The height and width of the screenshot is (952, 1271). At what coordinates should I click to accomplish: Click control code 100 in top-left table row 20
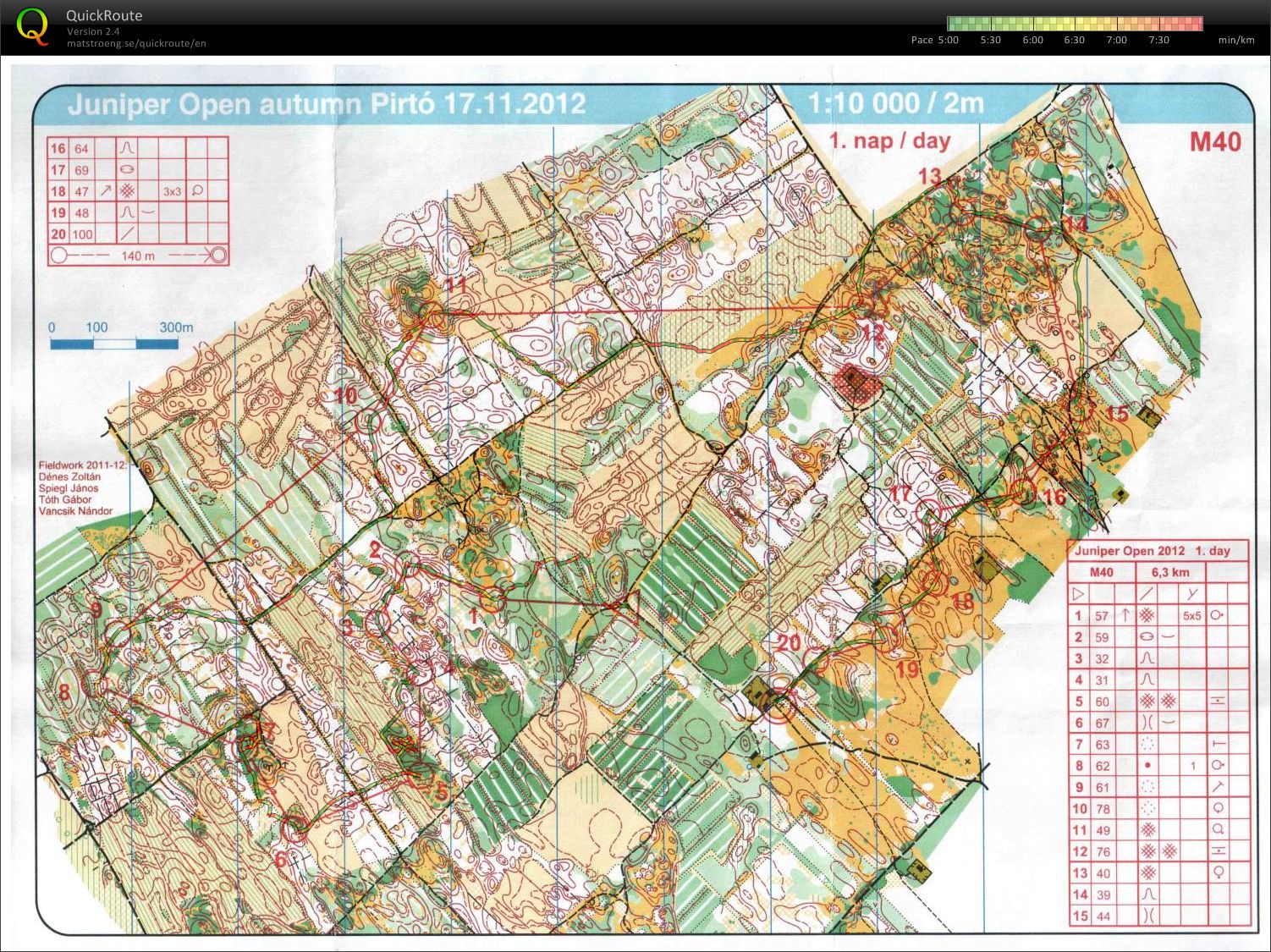82,234
